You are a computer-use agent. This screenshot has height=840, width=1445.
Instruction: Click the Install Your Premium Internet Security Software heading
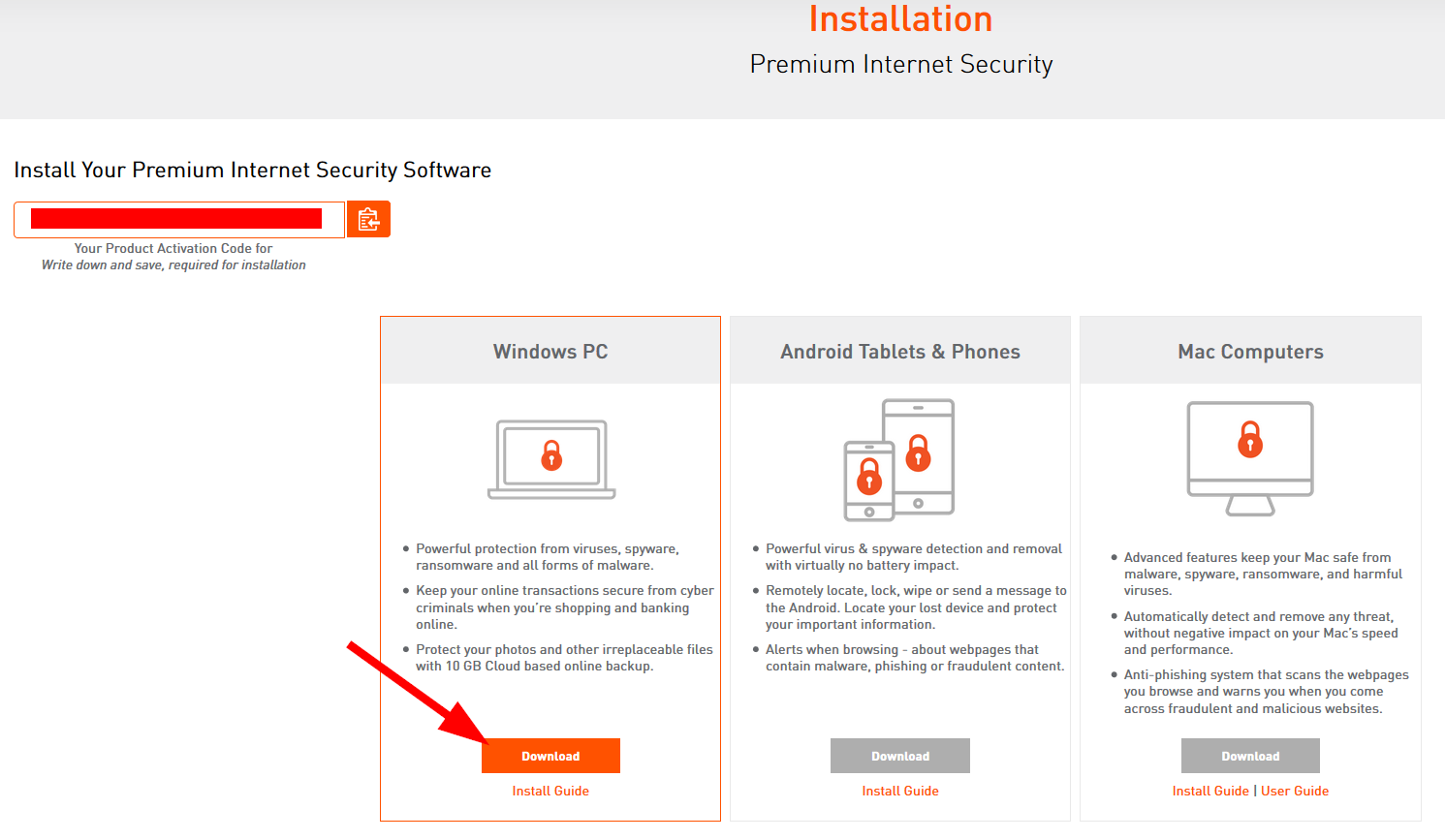(x=252, y=170)
